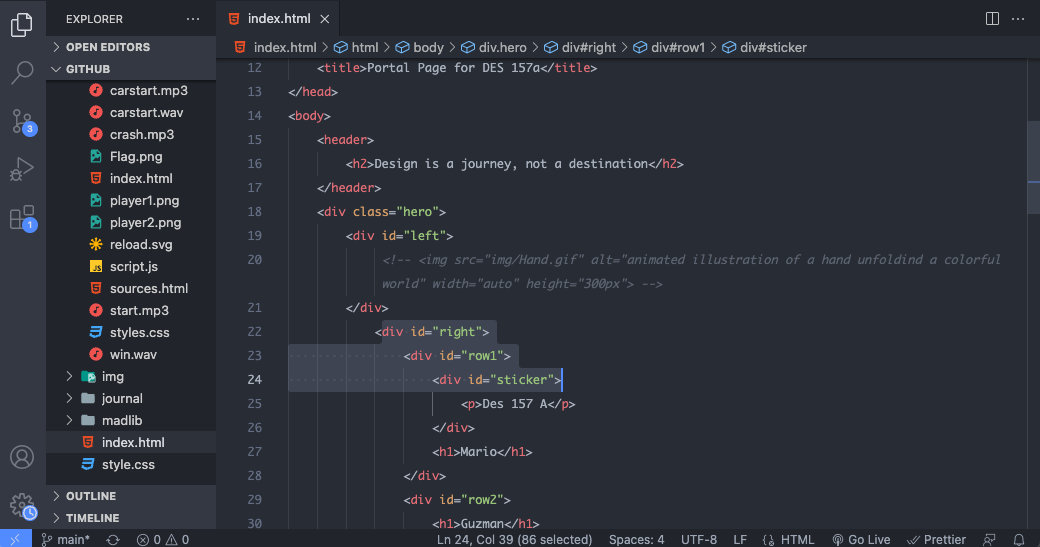This screenshot has height=547, width=1040.
Task: Open the Extensions view icon
Action: [x=22, y=217]
